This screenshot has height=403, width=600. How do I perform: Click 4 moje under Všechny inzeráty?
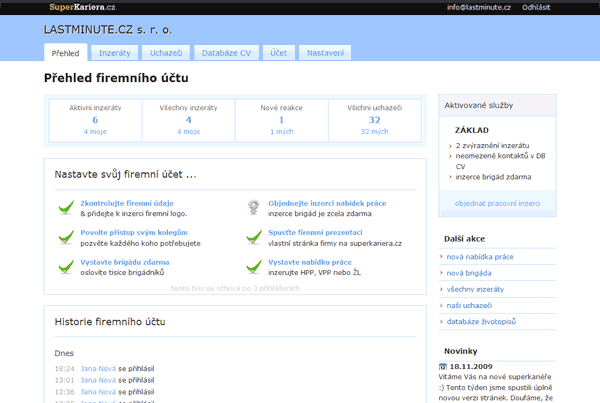click(x=188, y=131)
